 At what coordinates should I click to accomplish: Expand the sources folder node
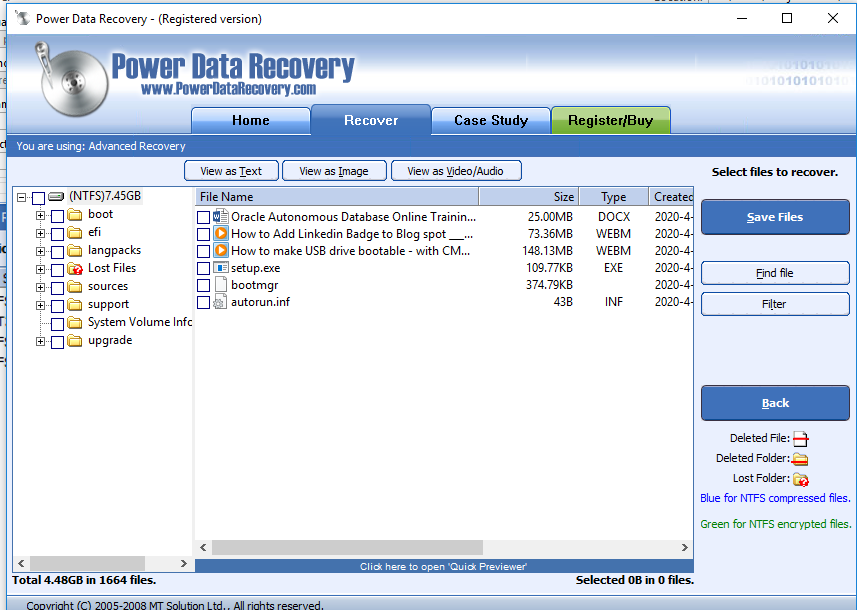[x=40, y=288]
